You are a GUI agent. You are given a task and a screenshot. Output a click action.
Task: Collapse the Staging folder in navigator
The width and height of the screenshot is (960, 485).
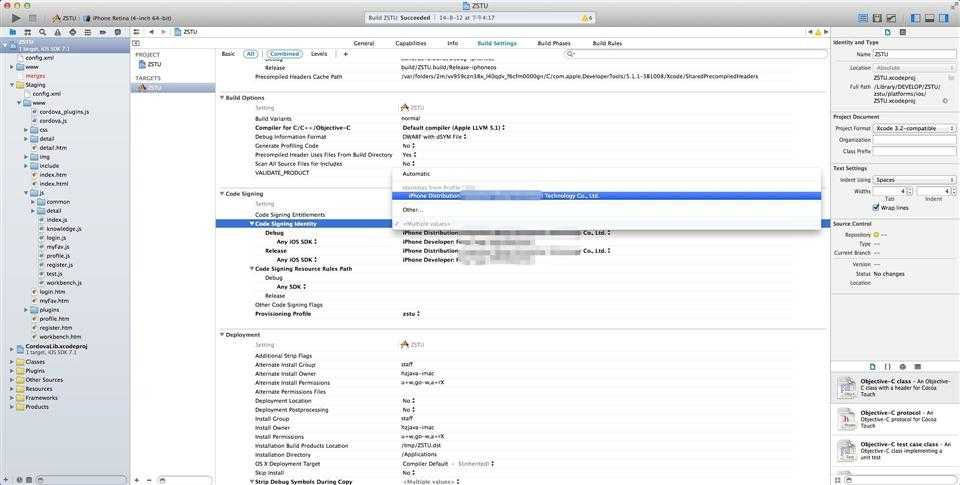[12, 85]
